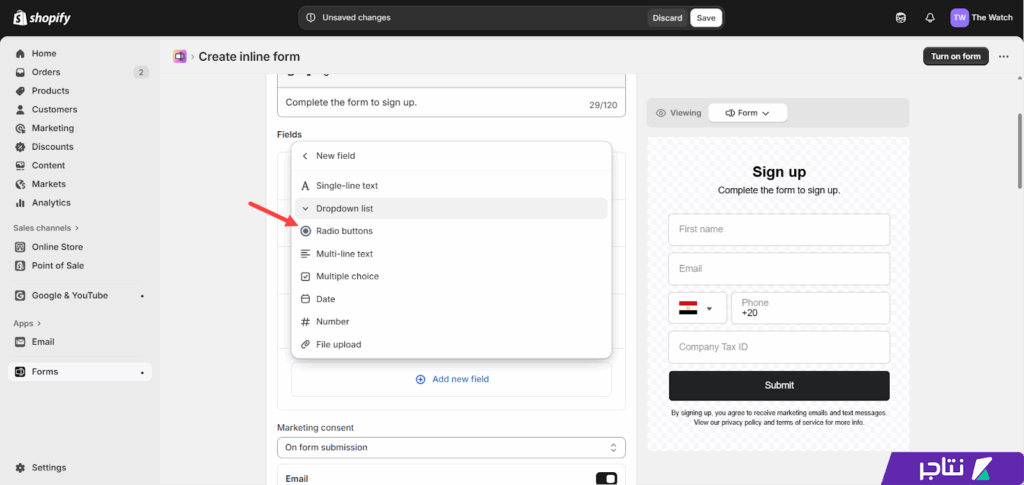Click the Company Tax ID input field

779,347
